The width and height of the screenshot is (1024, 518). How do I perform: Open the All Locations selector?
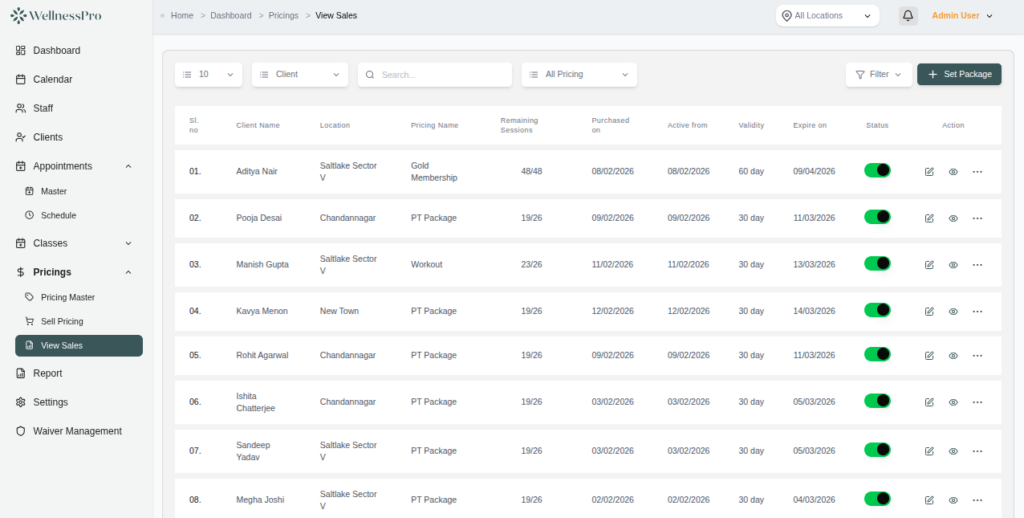[x=827, y=16]
